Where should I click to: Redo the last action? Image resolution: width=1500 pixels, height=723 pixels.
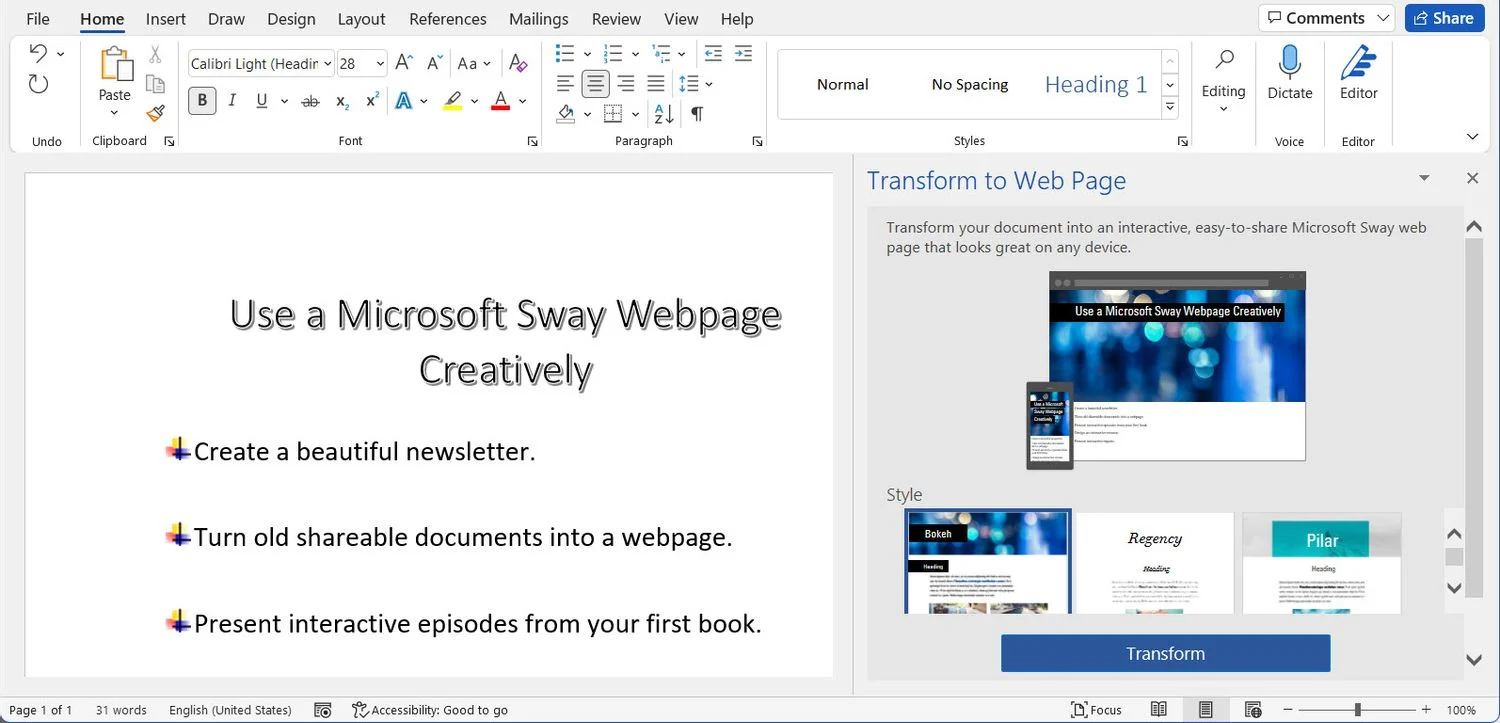[38, 85]
